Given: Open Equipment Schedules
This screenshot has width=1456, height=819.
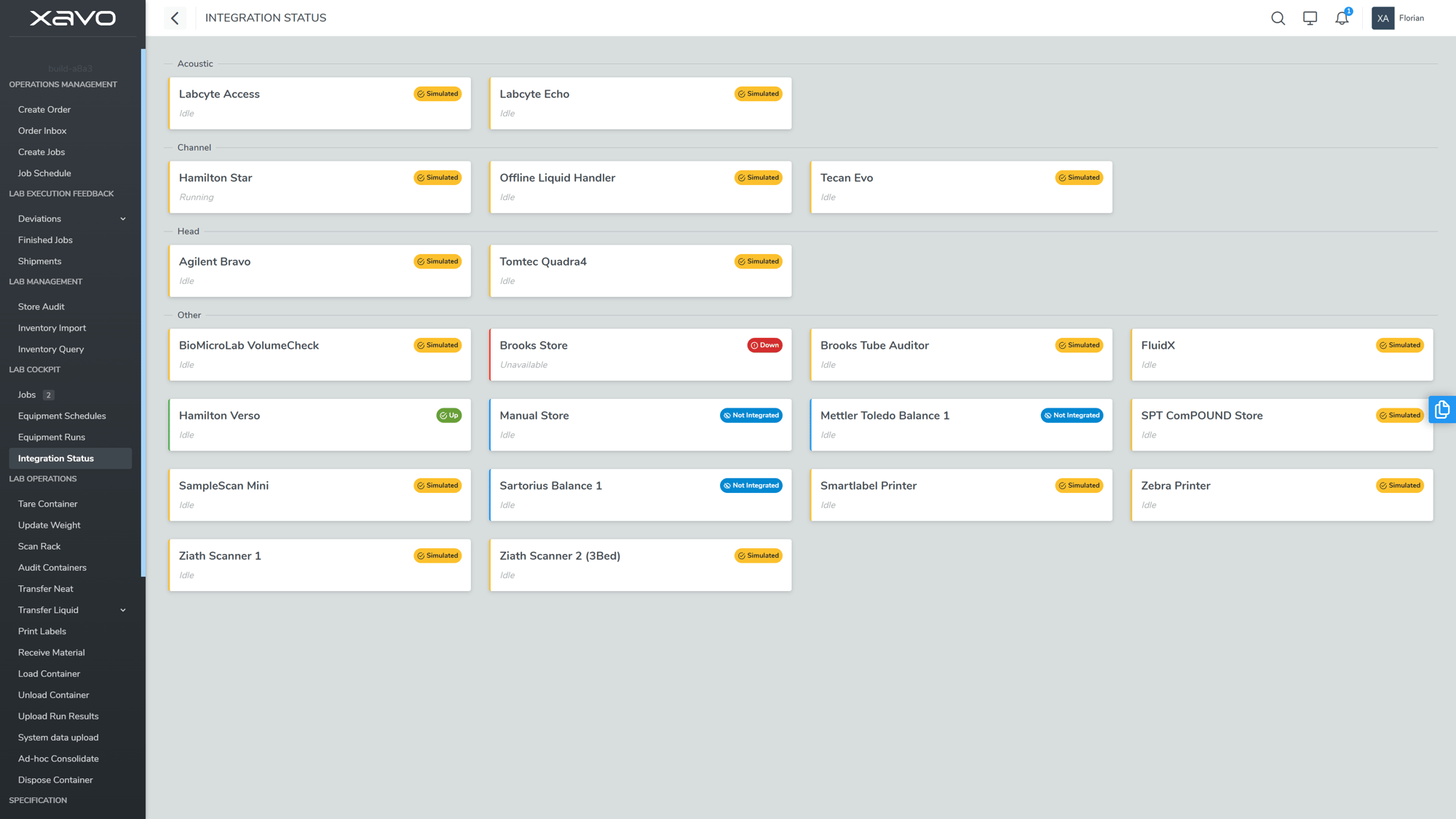Looking at the screenshot, I should pos(62,416).
